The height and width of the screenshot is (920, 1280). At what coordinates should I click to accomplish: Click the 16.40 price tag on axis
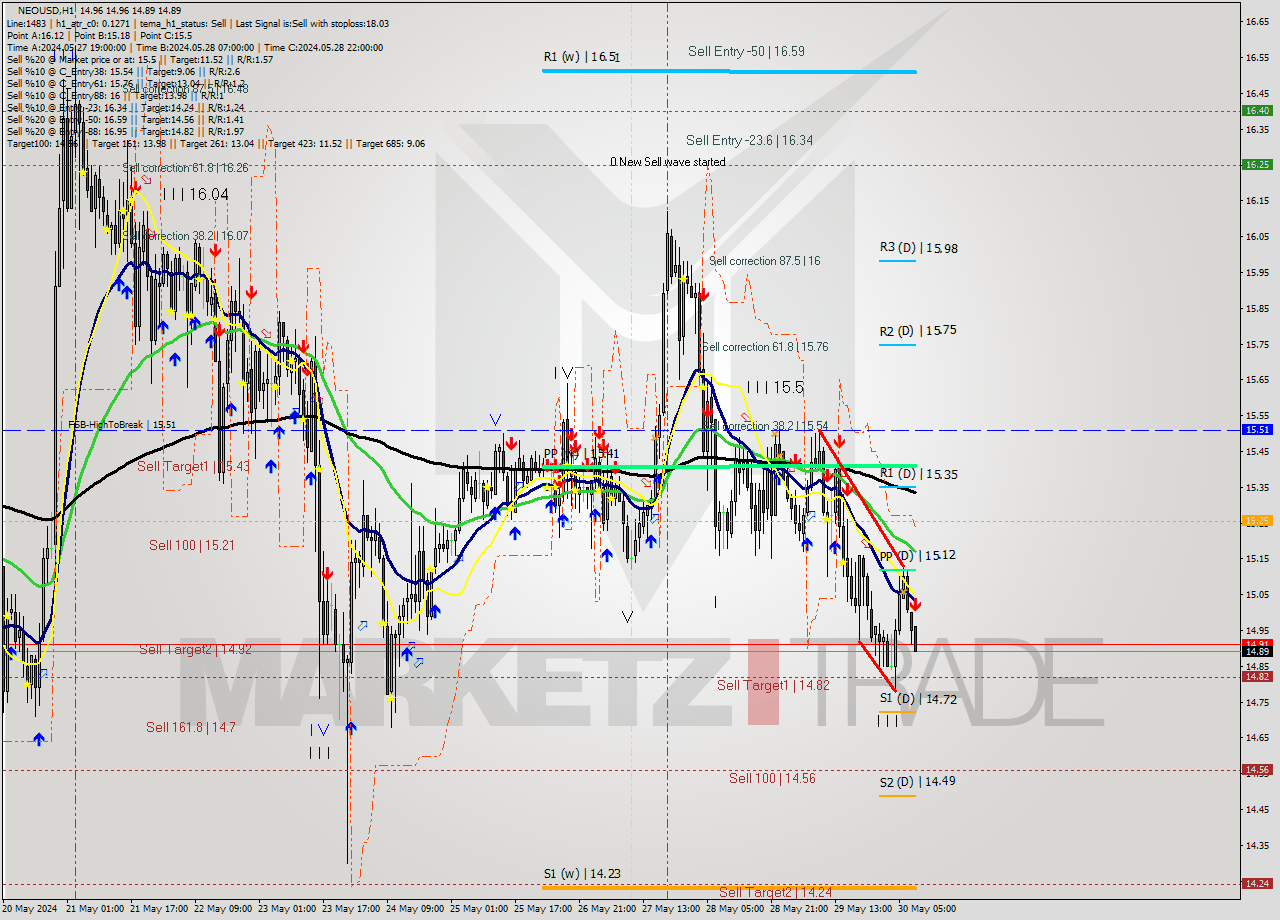[1257, 111]
